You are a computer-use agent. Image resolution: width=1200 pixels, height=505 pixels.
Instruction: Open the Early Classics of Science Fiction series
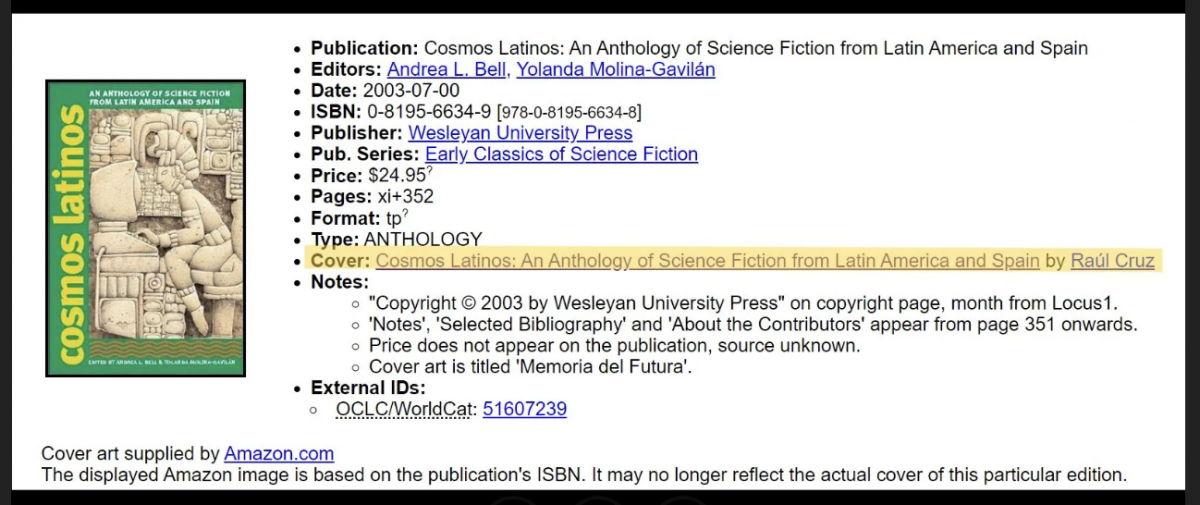click(x=561, y=154)
